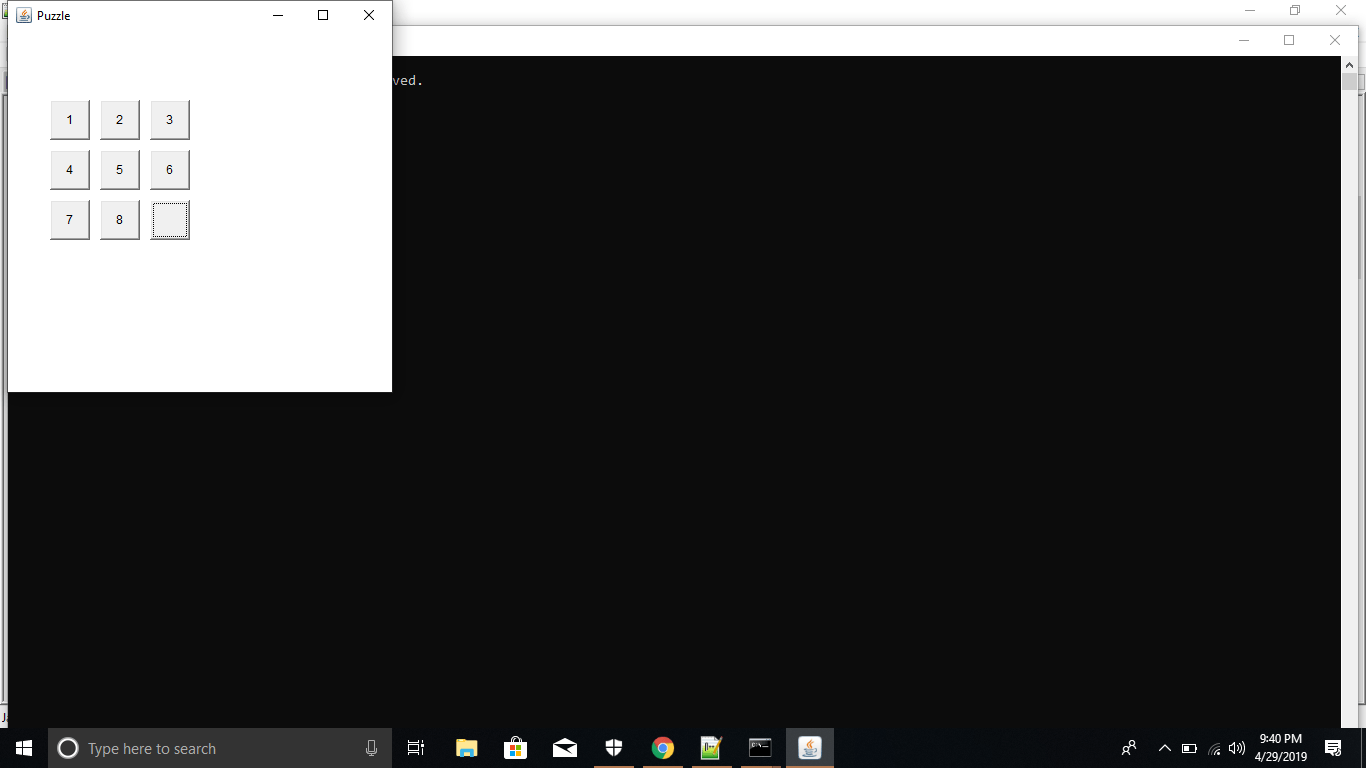Viewport: 1366px width, 768px height.
Task: Launch Windows Defender Security from the taskbar
Action: [613, 747]
